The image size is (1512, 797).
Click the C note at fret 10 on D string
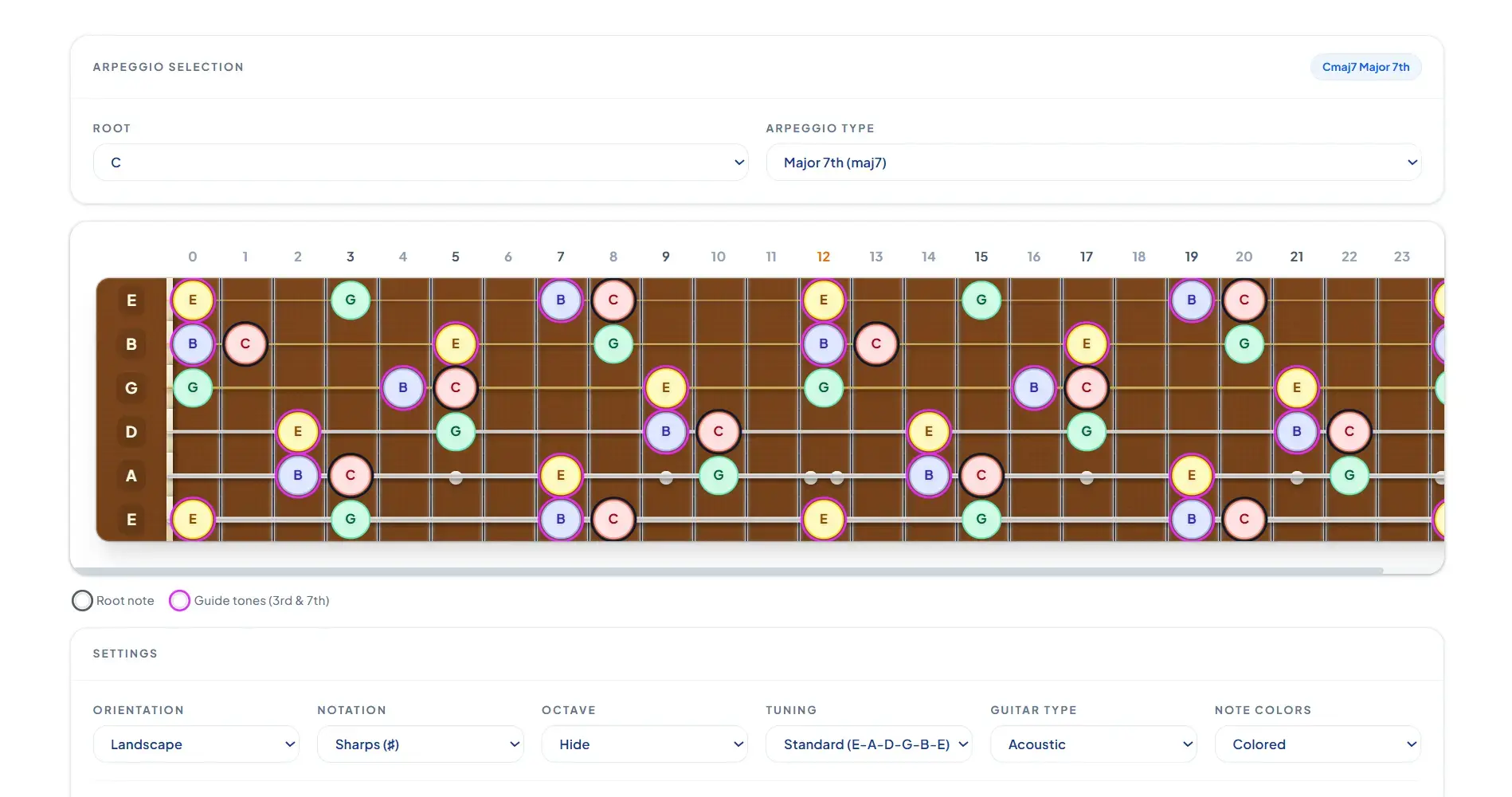[x=719, y=432]
